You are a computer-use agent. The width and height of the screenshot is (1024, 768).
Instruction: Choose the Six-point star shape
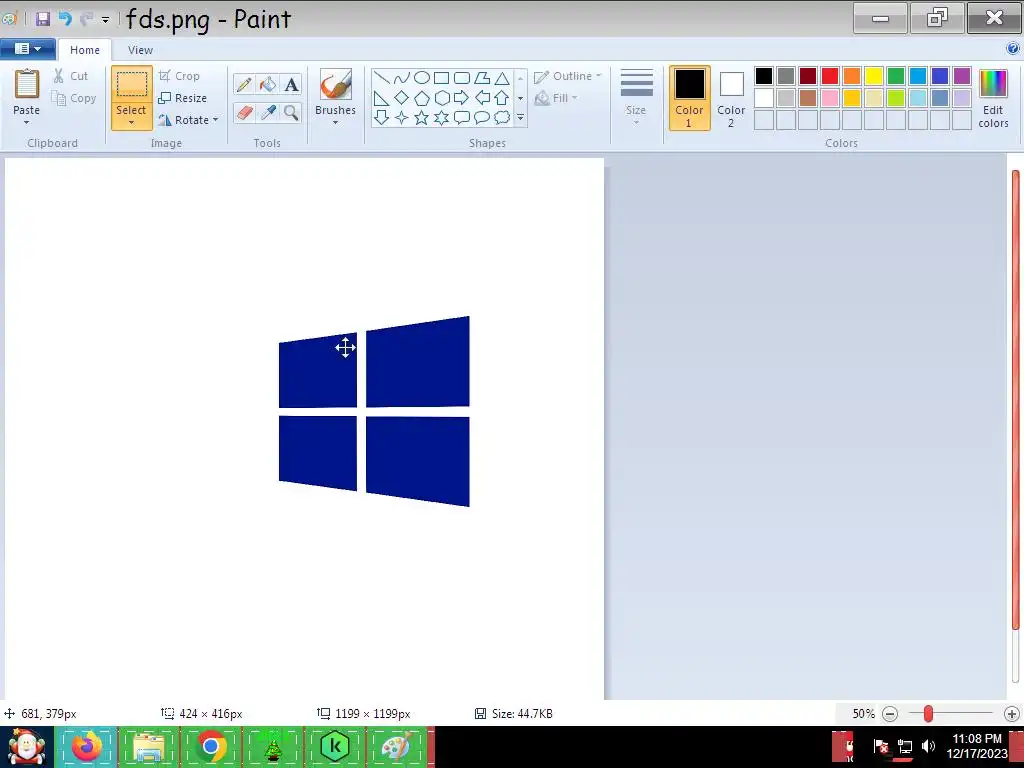(x=441, y=118)
